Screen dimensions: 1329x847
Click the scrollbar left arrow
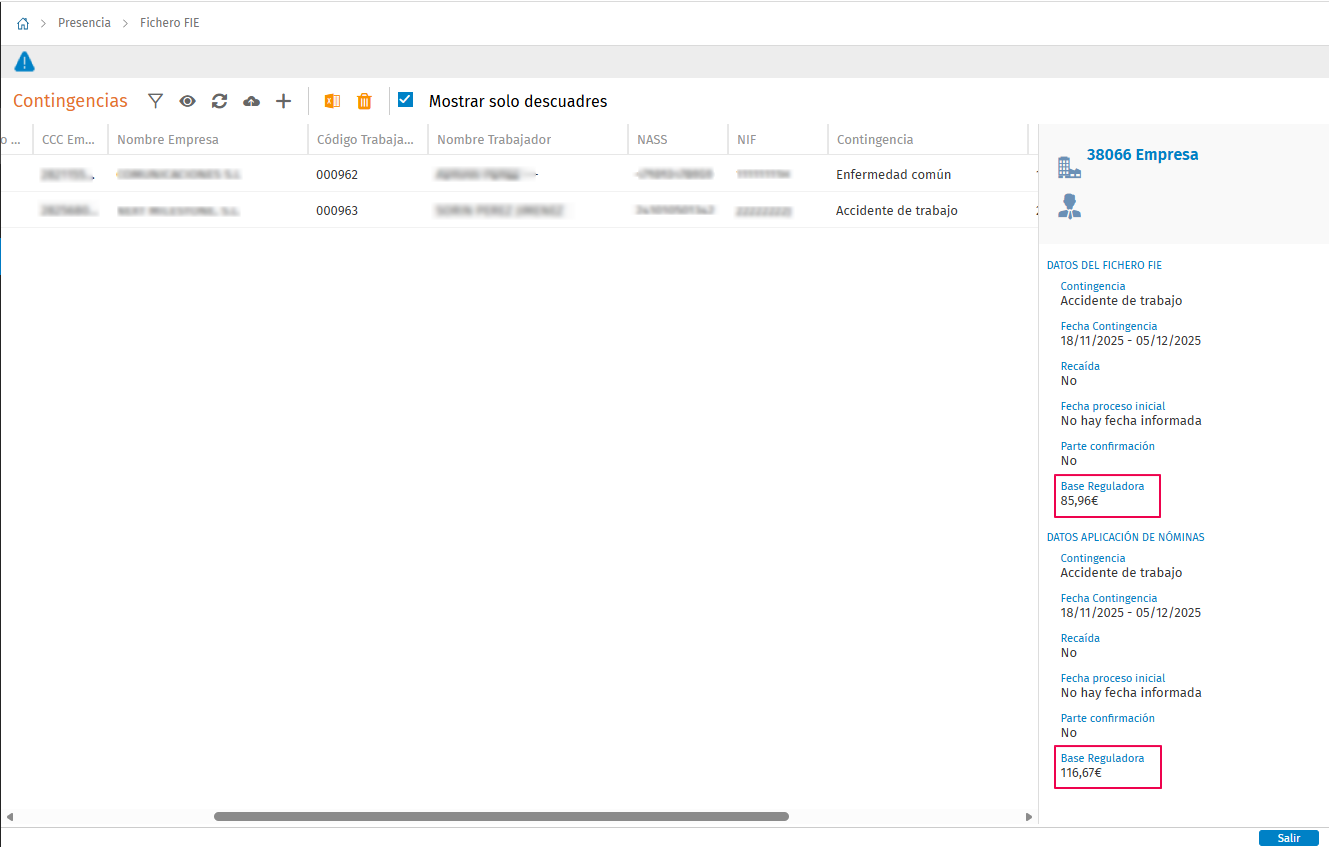(11, 817)
